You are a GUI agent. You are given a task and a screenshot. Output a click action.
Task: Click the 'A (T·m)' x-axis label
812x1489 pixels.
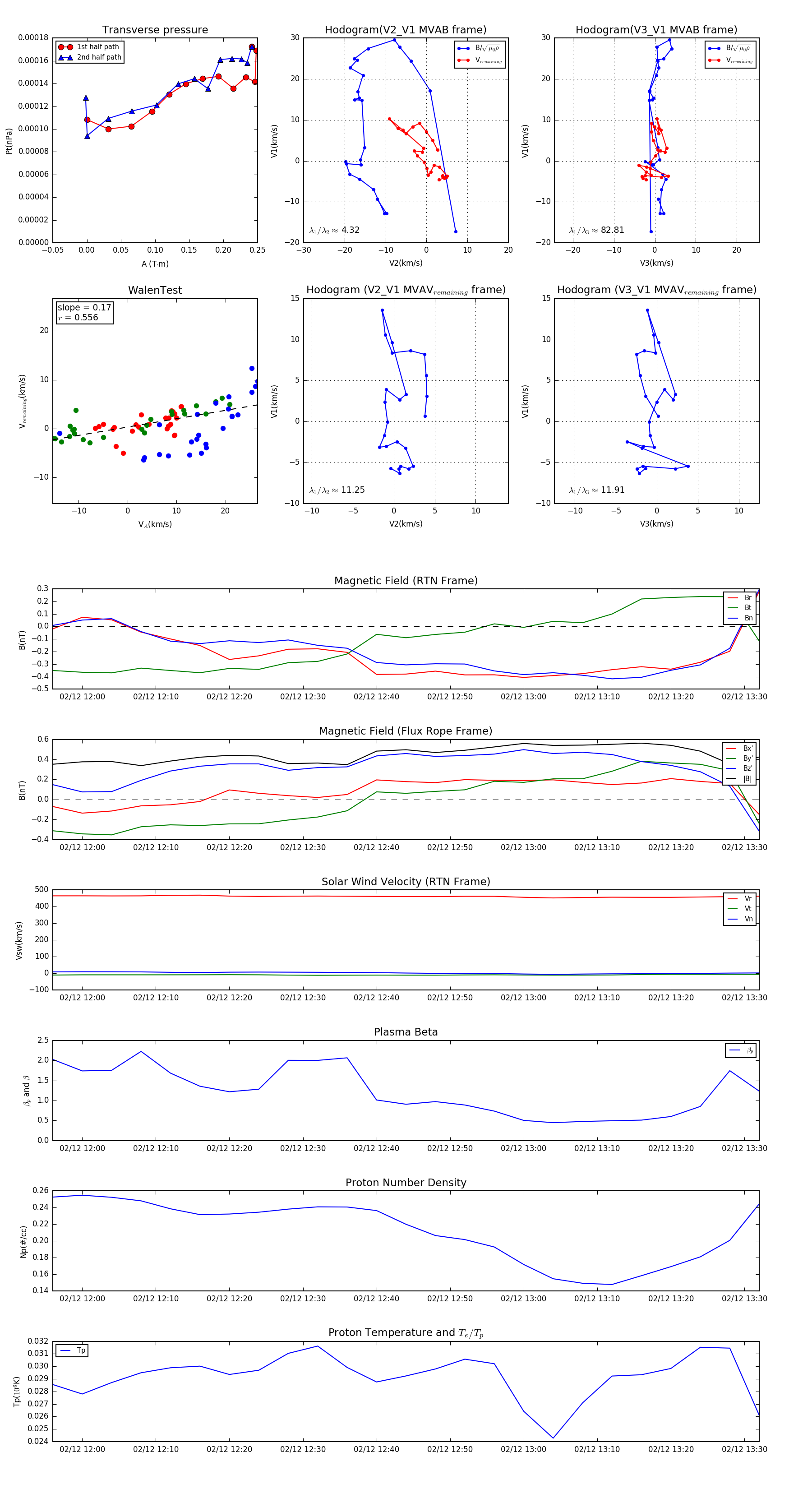pyautogui.click(x=155, y=264)
